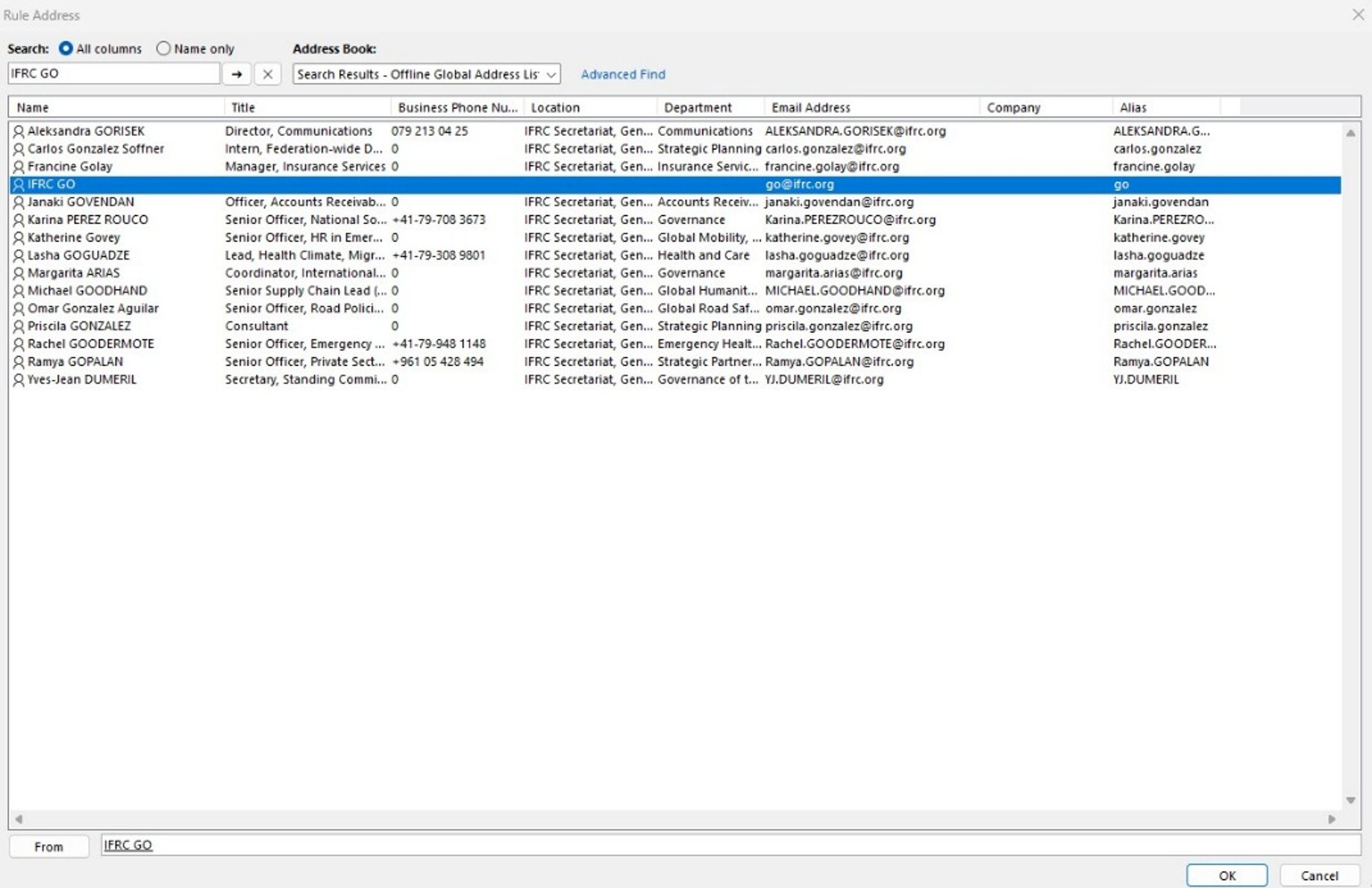Select the Lasha GOGUADZE name
The image size is (1372, 888).
(79, 255)
